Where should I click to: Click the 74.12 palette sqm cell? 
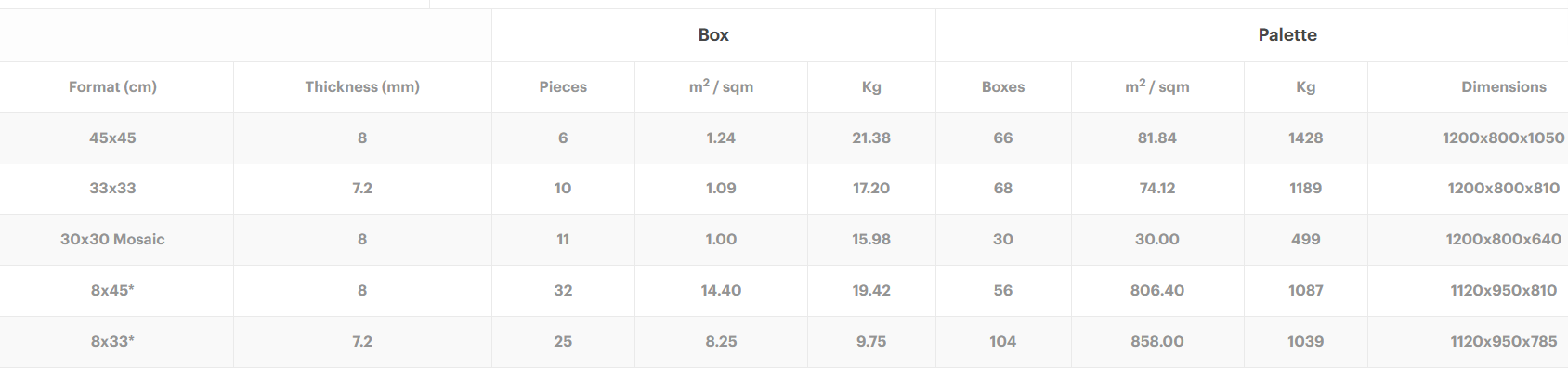coord(1157,189)
